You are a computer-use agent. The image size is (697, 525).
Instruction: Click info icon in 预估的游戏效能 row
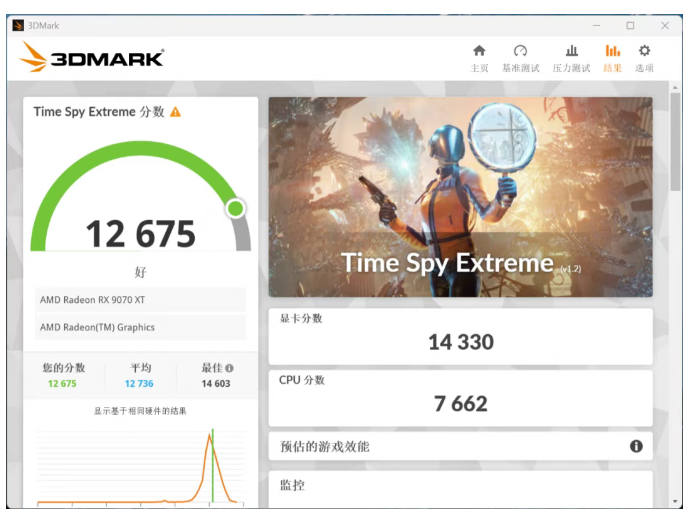pos(636,446)
